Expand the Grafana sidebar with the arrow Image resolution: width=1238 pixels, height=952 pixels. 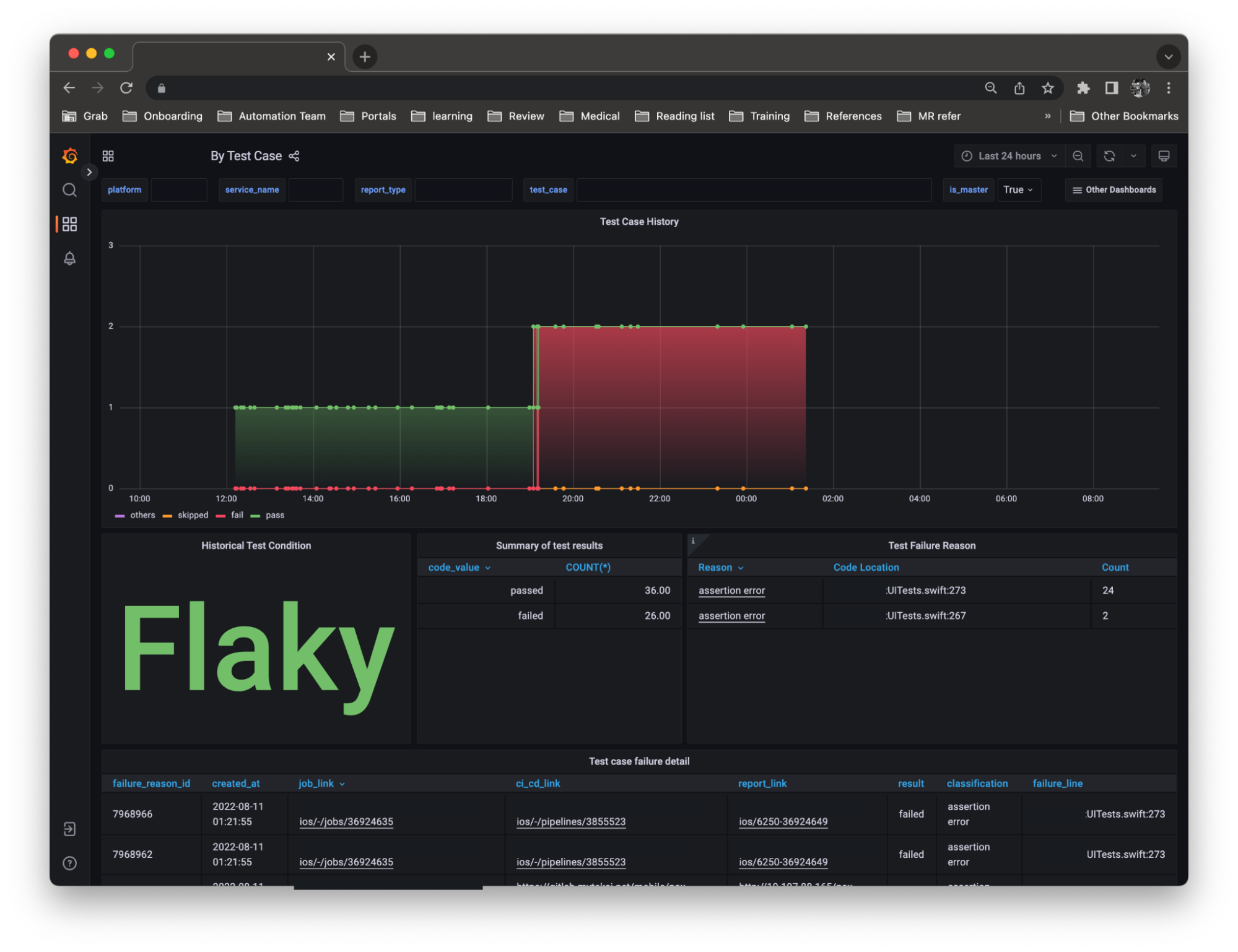pyautogui.click(x=89, y=172)
